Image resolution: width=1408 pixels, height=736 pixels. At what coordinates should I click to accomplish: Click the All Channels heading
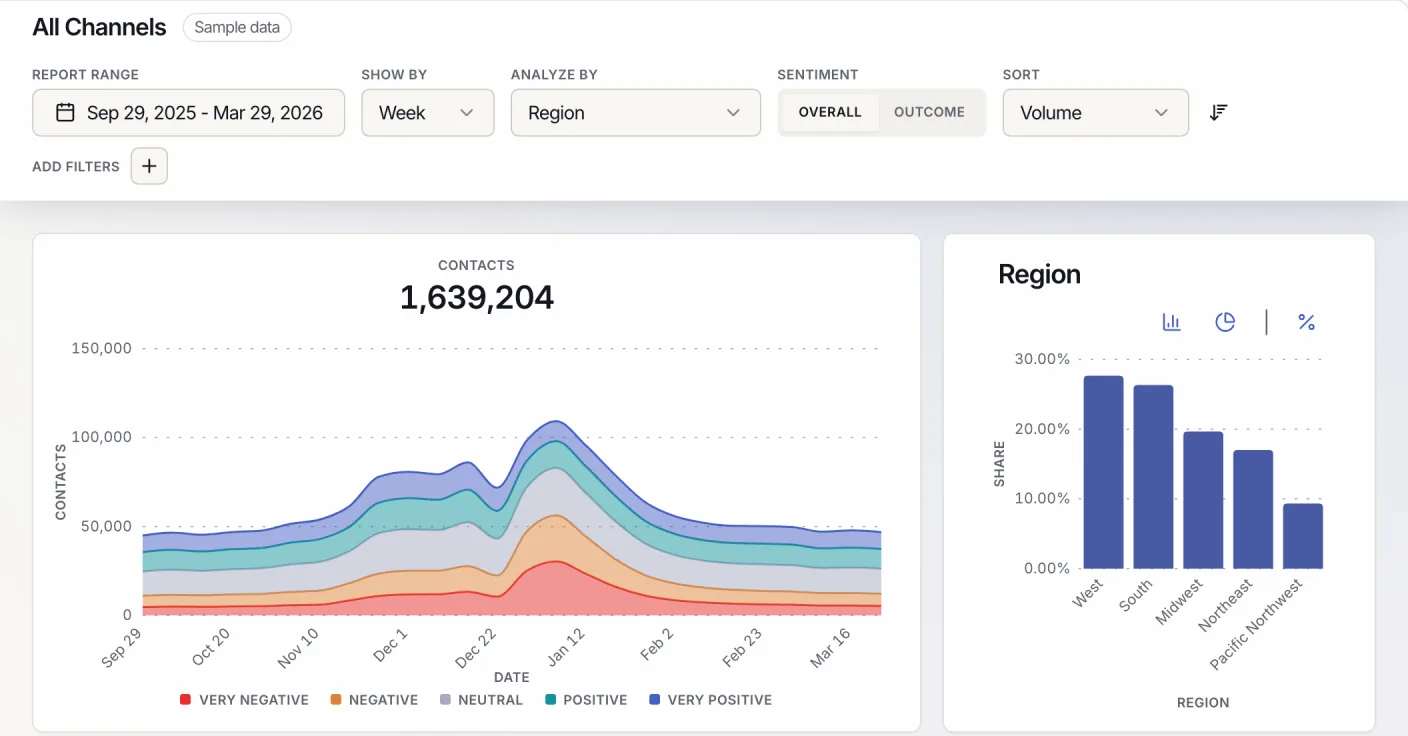coord(99,27)
